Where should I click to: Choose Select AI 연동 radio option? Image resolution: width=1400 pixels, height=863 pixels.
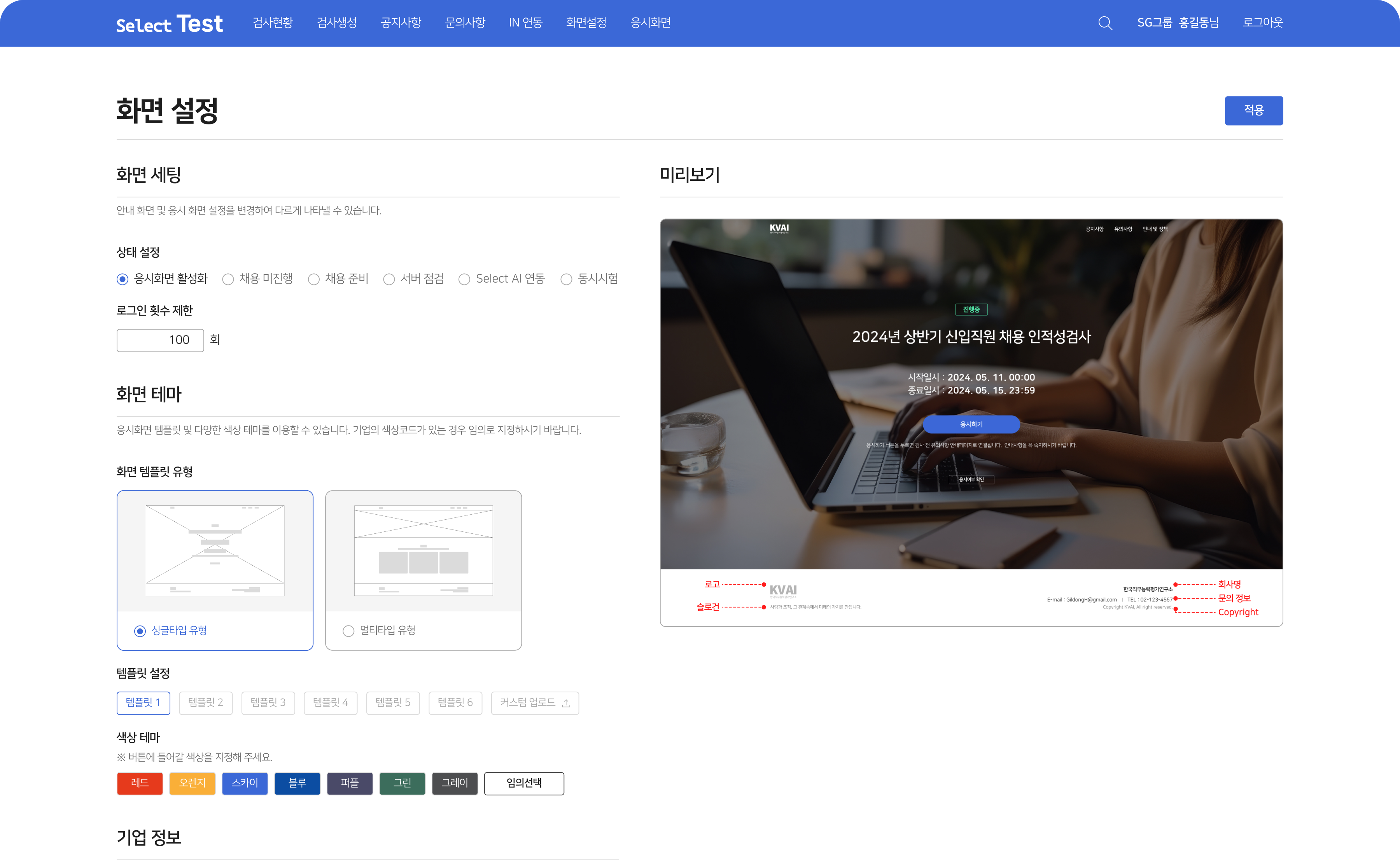click(464, 279)
